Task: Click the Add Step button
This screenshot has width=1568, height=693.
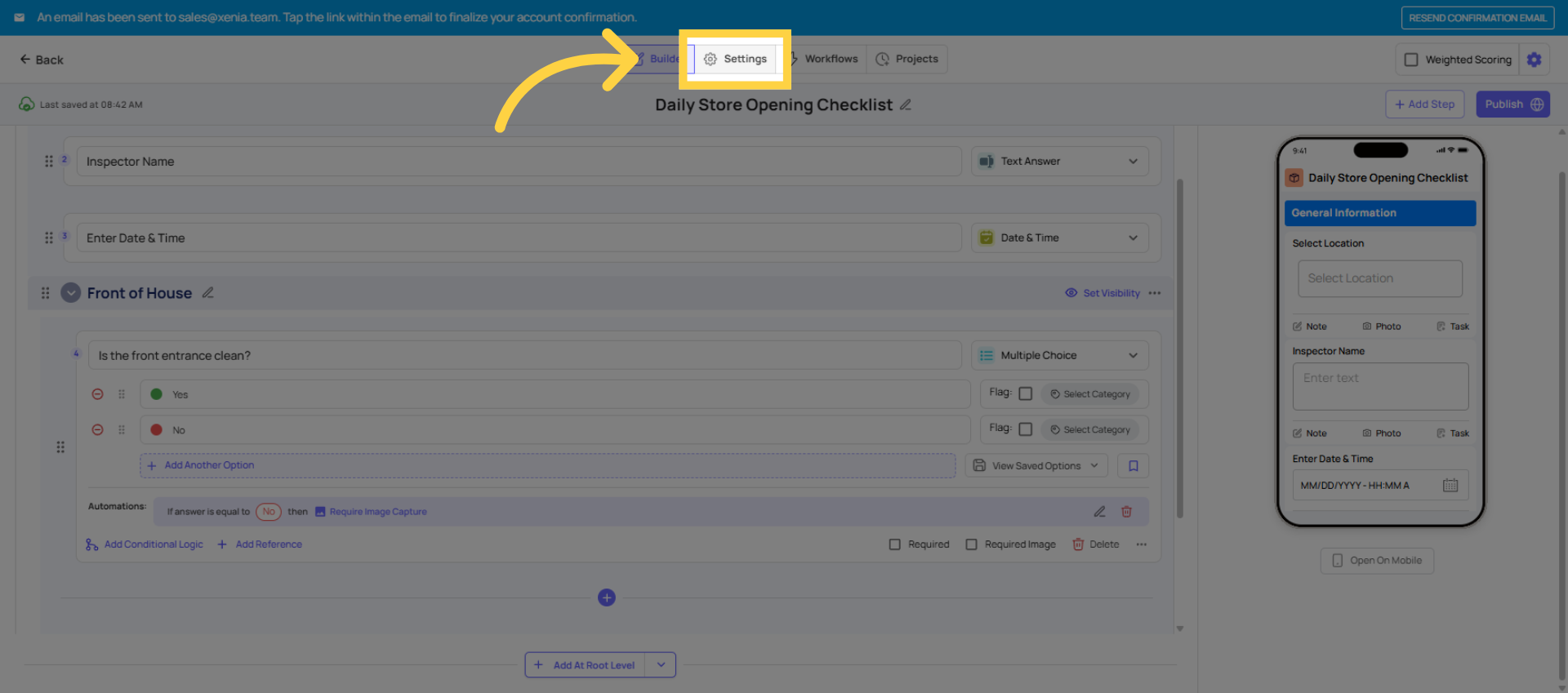Action: coord(1425,104)
